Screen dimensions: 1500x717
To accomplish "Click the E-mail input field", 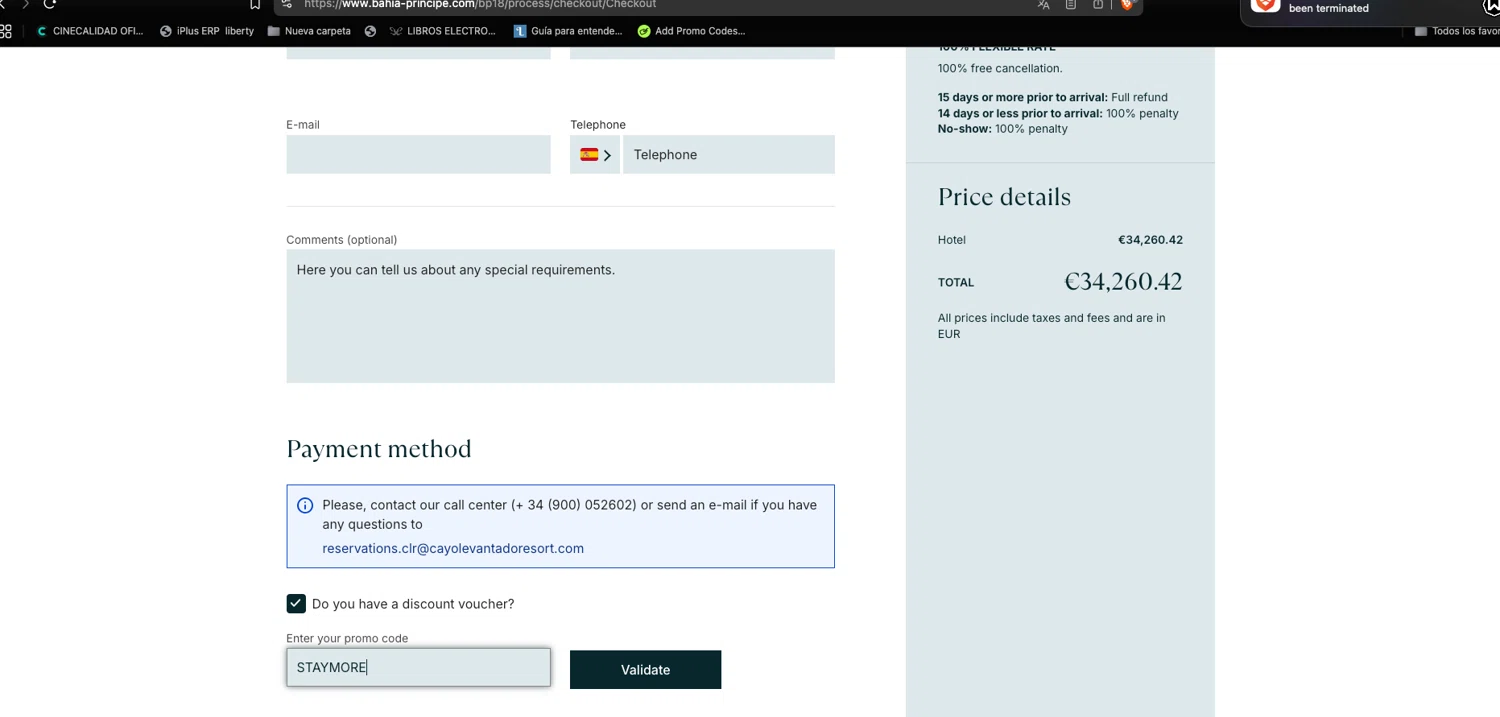I will point(418,154).
